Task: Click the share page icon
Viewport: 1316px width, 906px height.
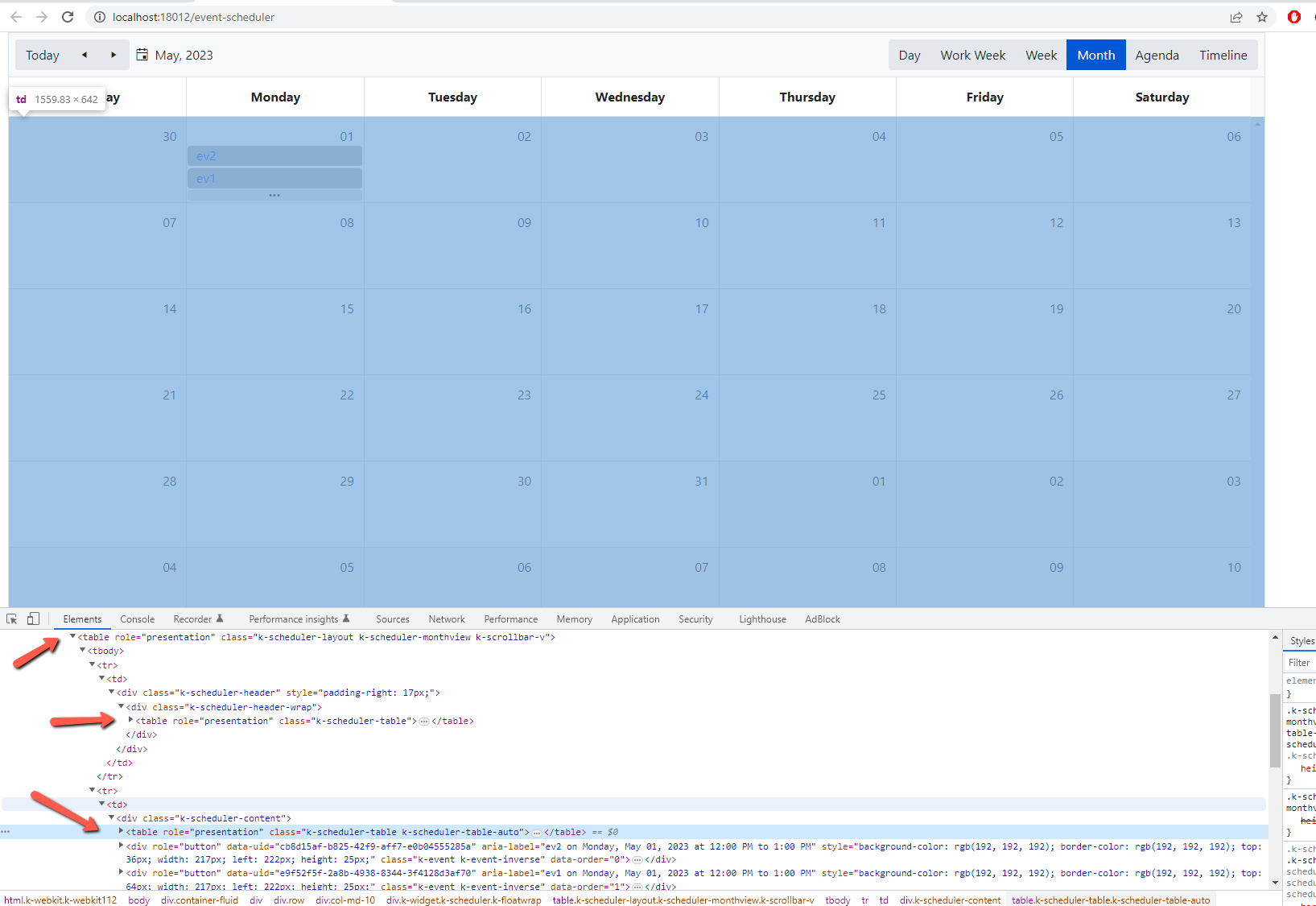Action: 1236,17
